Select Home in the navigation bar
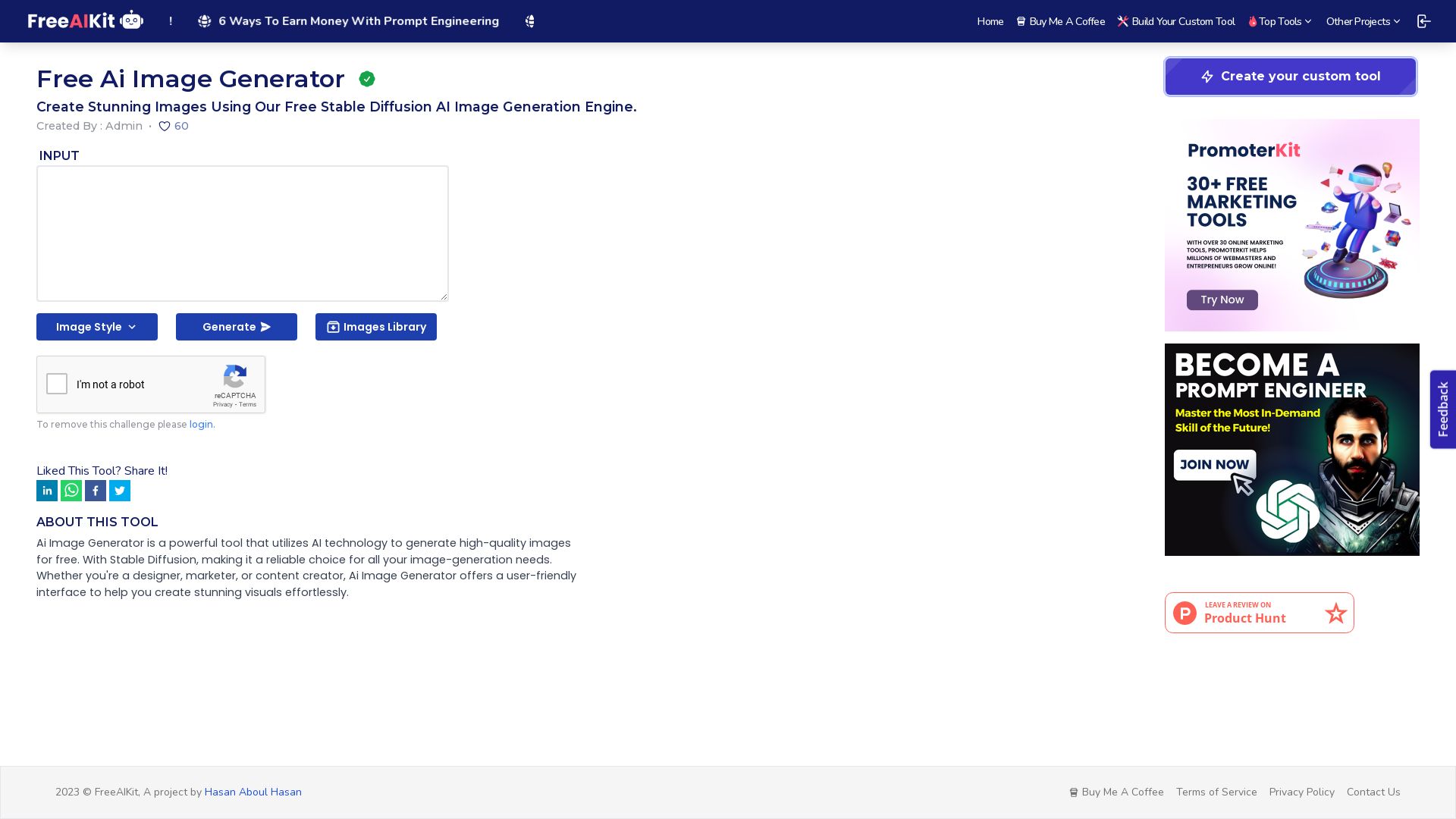Viewport: 1456px width, 819px height. (990, 21)
